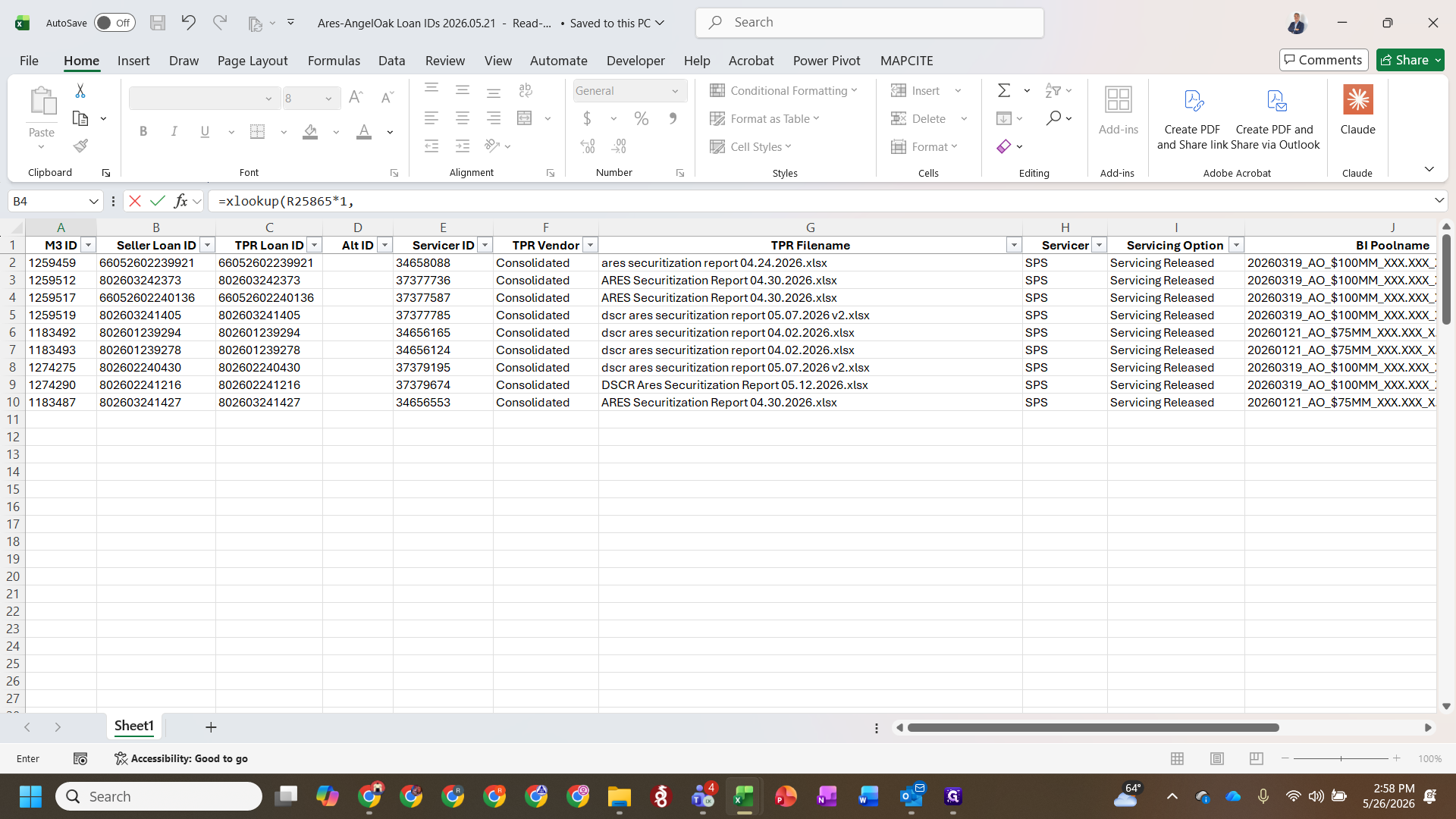The height and width of the screenshot is (819, 1456).
Task: Click the AutoSum sigma icon
Action: pos(1004,90)
